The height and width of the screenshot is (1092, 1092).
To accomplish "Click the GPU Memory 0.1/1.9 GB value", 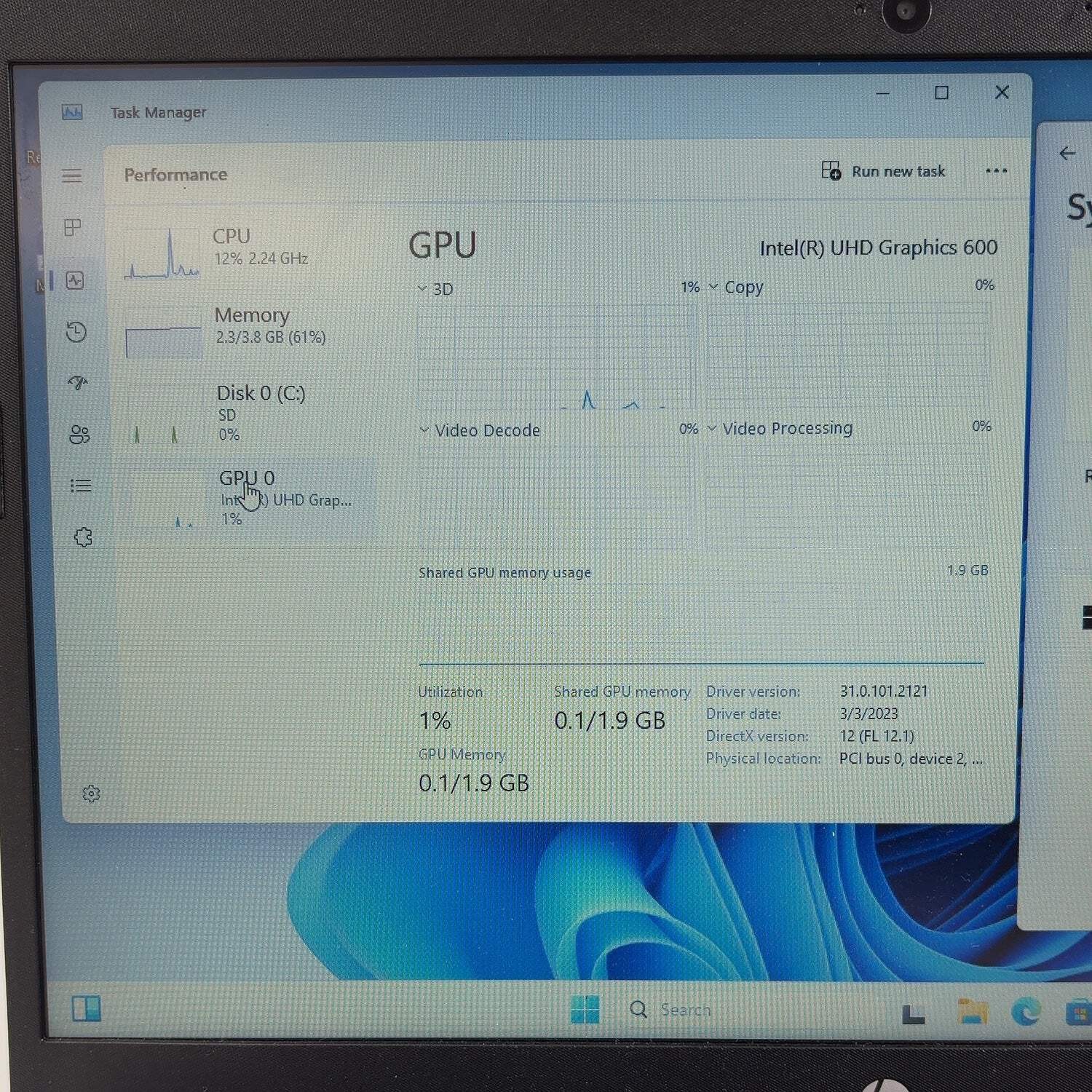I will click(x=474, y=783).
